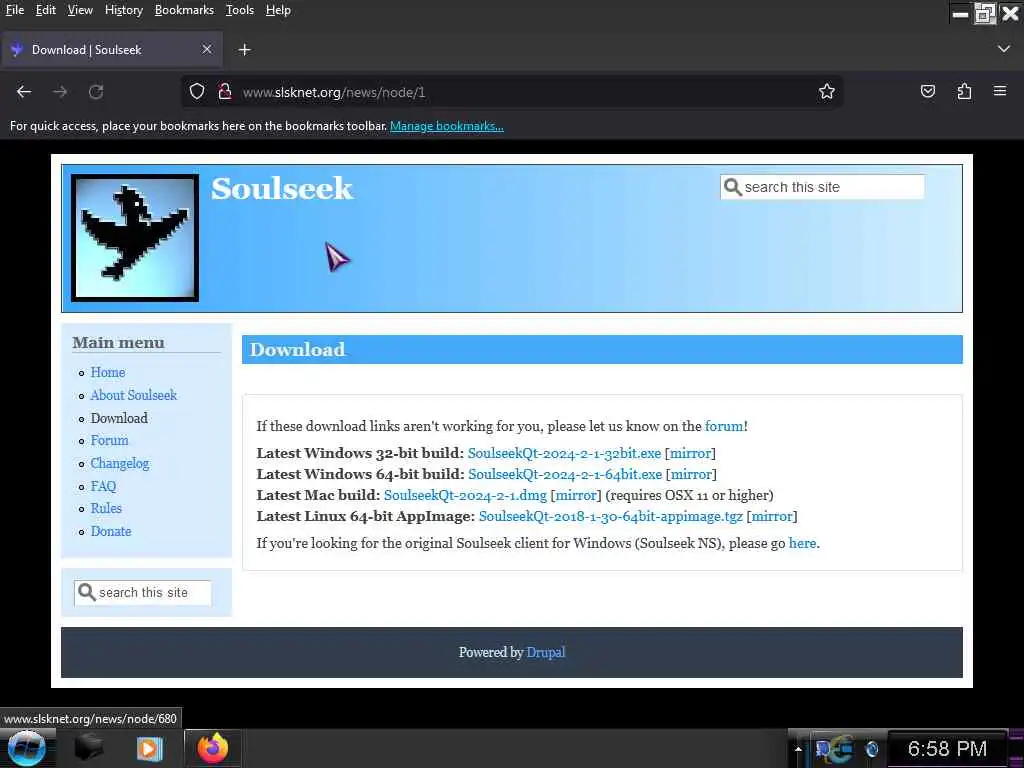Open the History menu
Viewport: 1024px width, 768px height.
[x=123, y=10]
